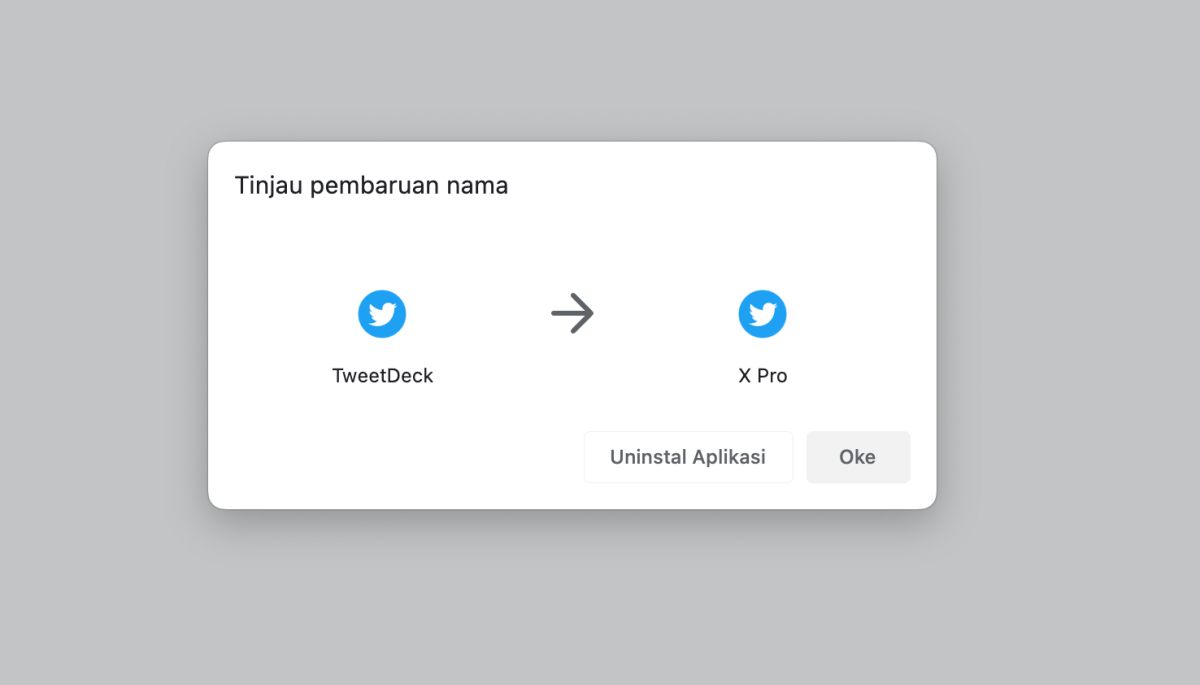This screenshot has height=685, width=1200.
Task: Click the X Pro bird icon on the right
Action: point(762,314)
